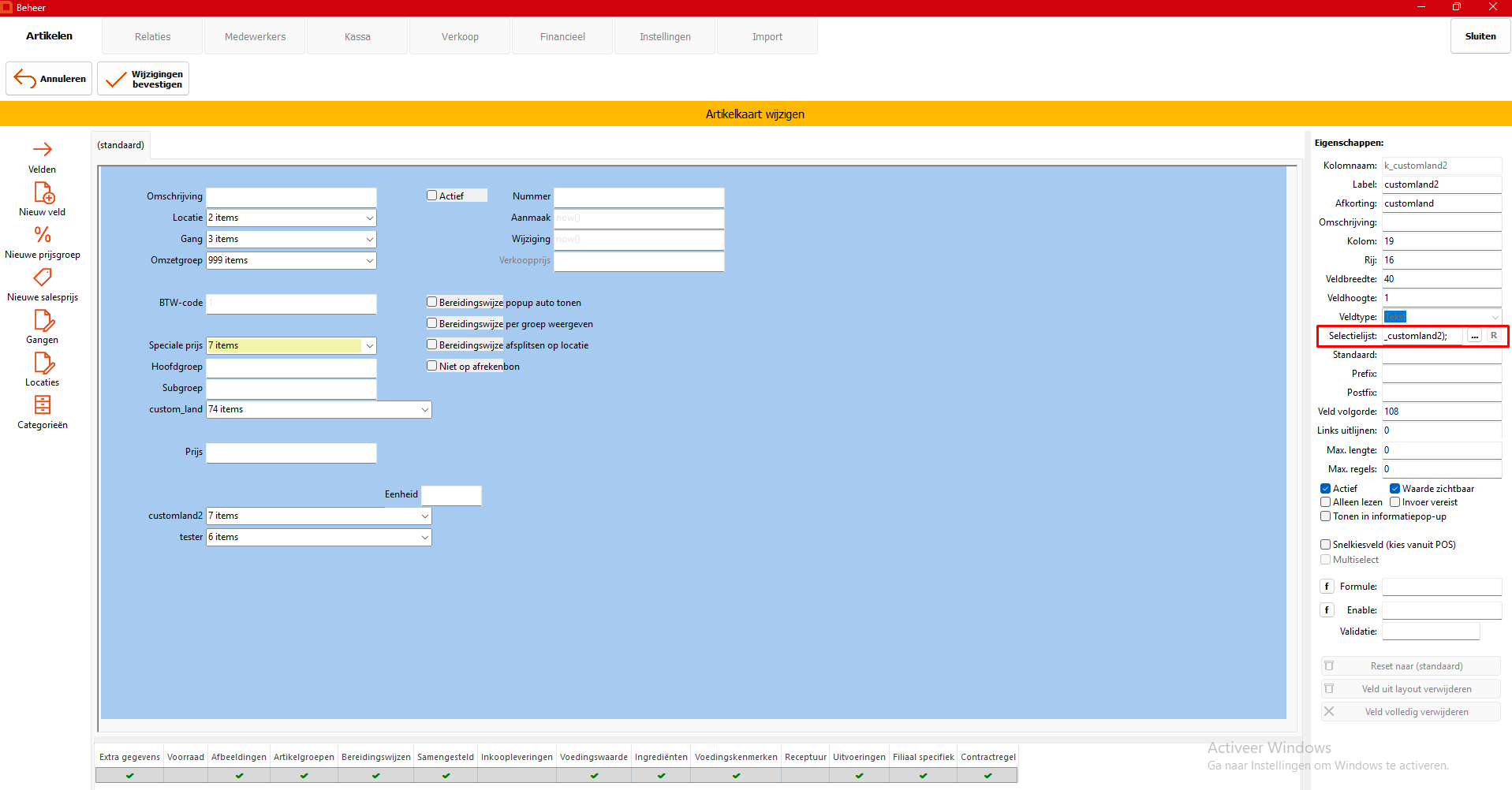This screenshot has height=790, width=1512.
Task: Click the Nieuwe salesprijs tag icon
Action: pos(43,278)
